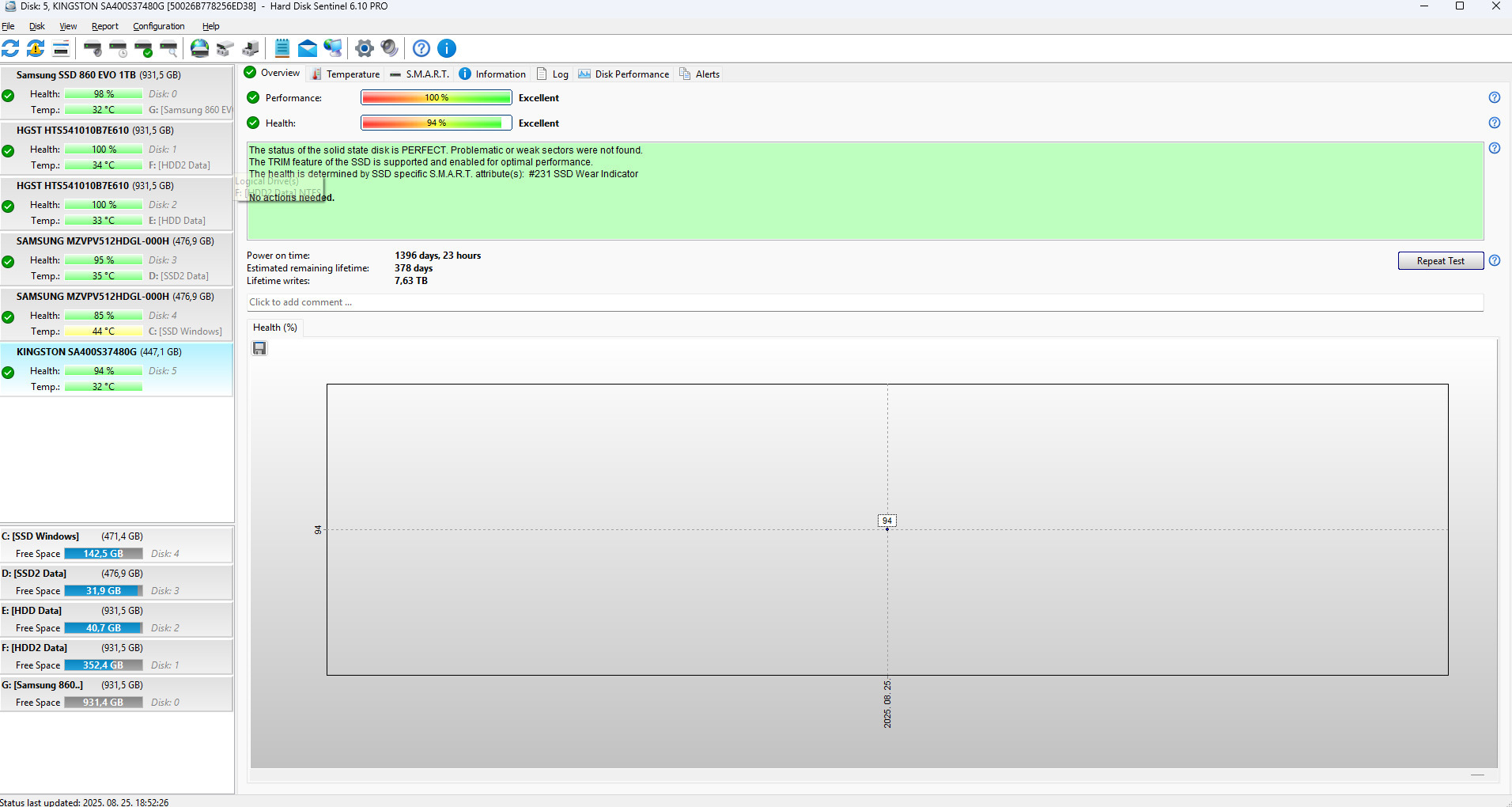This screenshot has height=807, width=1512.
Task: Click C: free space bar 142,5 GB
Action: (x=104, y=554)
